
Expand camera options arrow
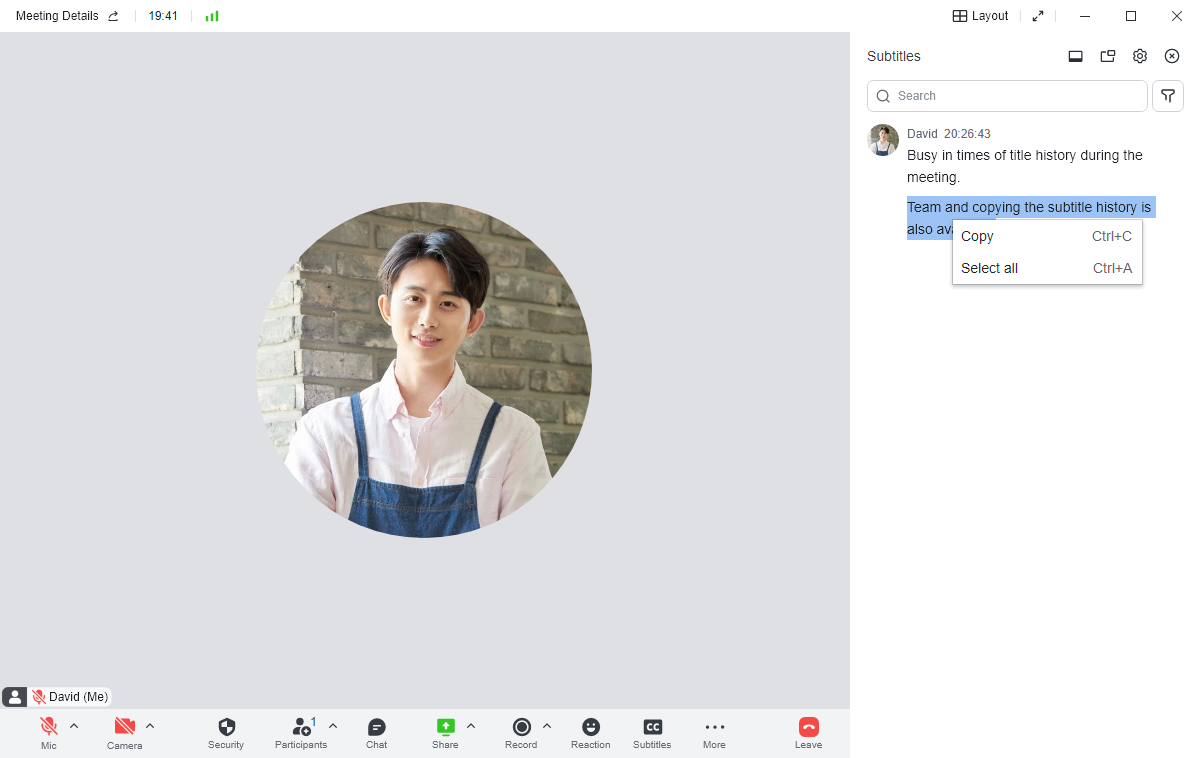(150, 726)
